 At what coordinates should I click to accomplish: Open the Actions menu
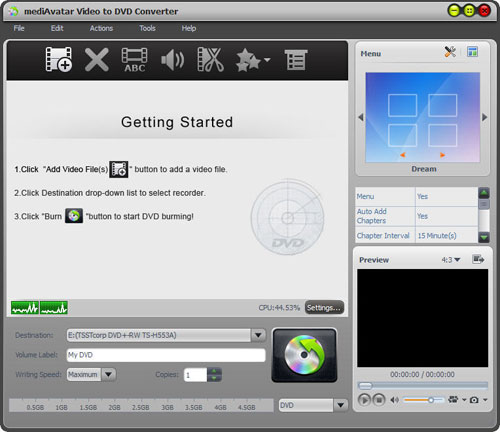click(x=101, y=28)
